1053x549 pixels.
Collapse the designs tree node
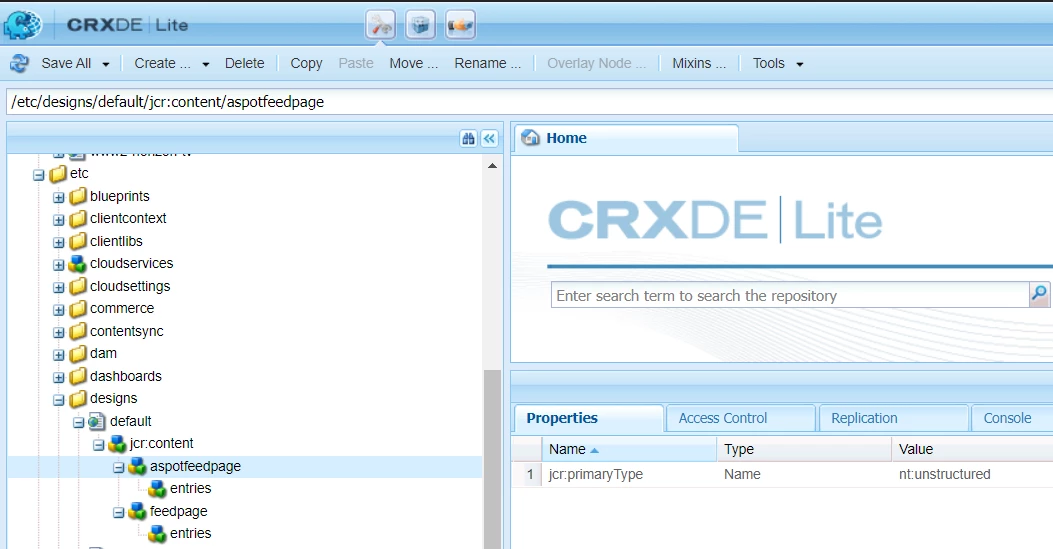point(59,400)
